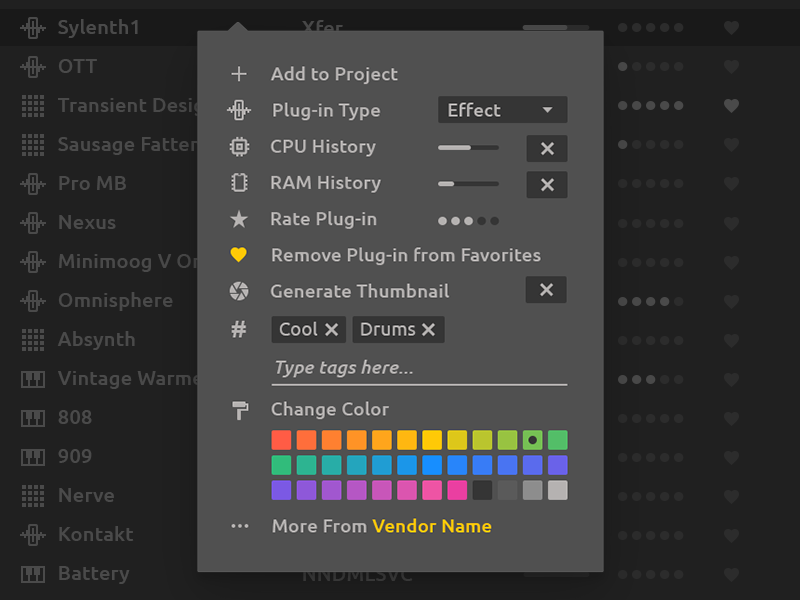Click the star icon next to Rate Plug-in

(x=240, y=219)
